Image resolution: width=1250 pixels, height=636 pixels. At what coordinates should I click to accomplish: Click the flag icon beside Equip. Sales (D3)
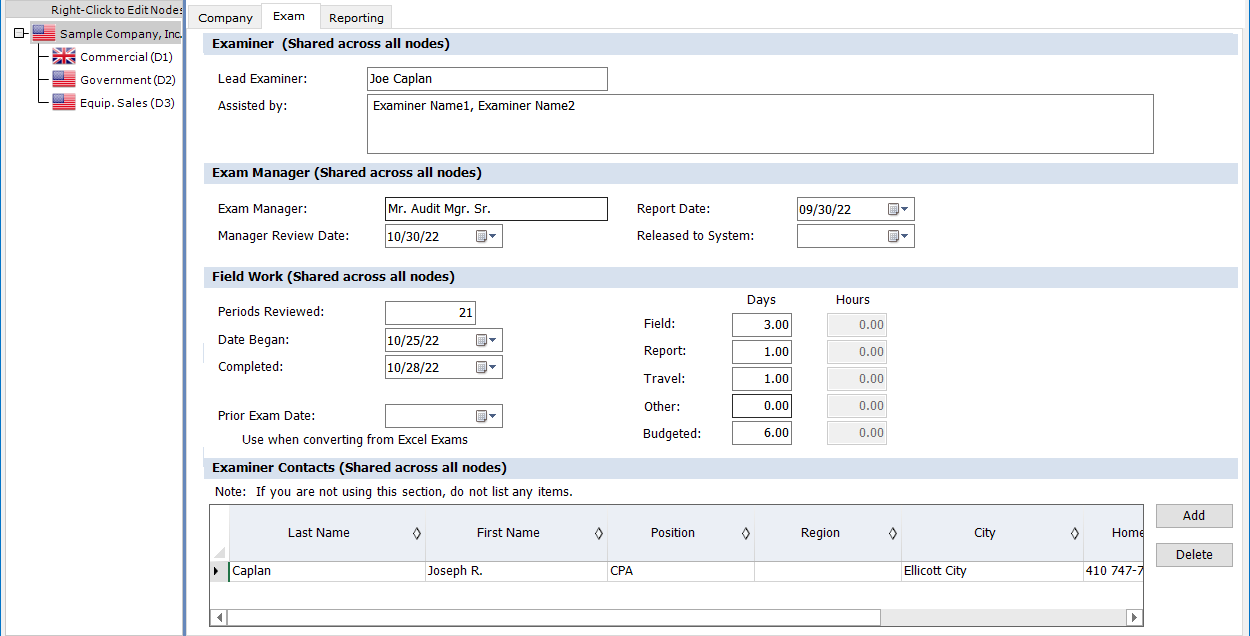(x=64, y=103)
